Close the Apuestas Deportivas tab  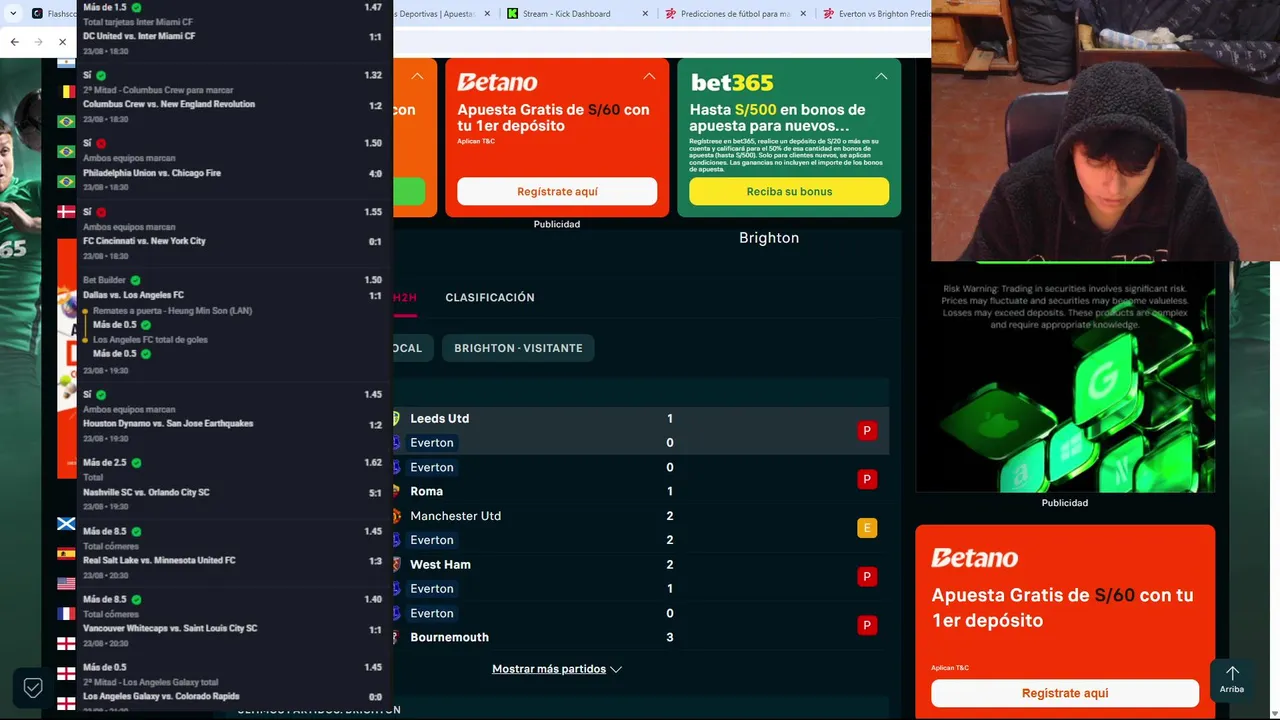click(488, 14)
